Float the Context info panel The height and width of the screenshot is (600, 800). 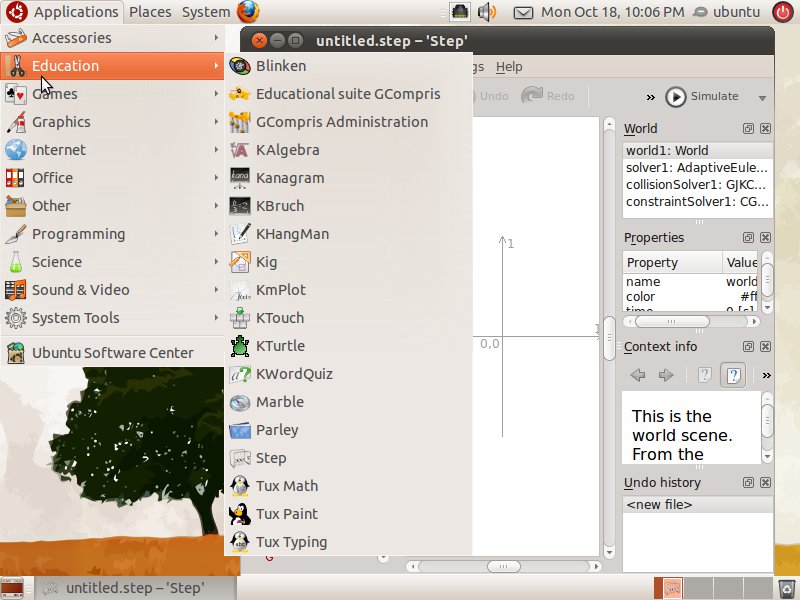tap(748, 347)
